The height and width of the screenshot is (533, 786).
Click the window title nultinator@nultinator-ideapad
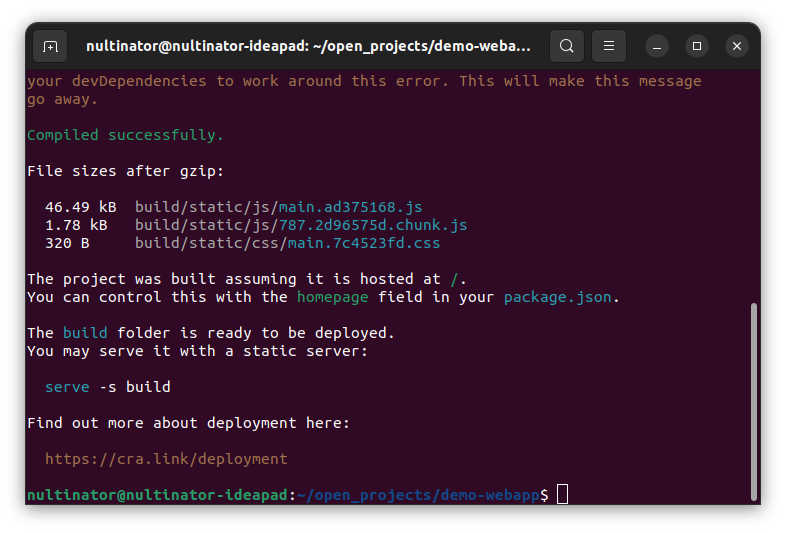(x=308, y=46)
